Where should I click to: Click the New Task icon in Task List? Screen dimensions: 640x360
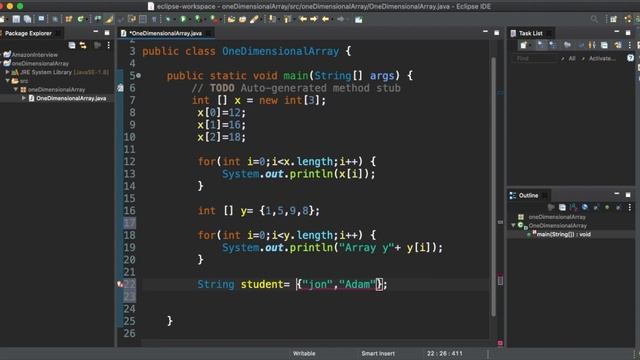click(x=523, y=45)
